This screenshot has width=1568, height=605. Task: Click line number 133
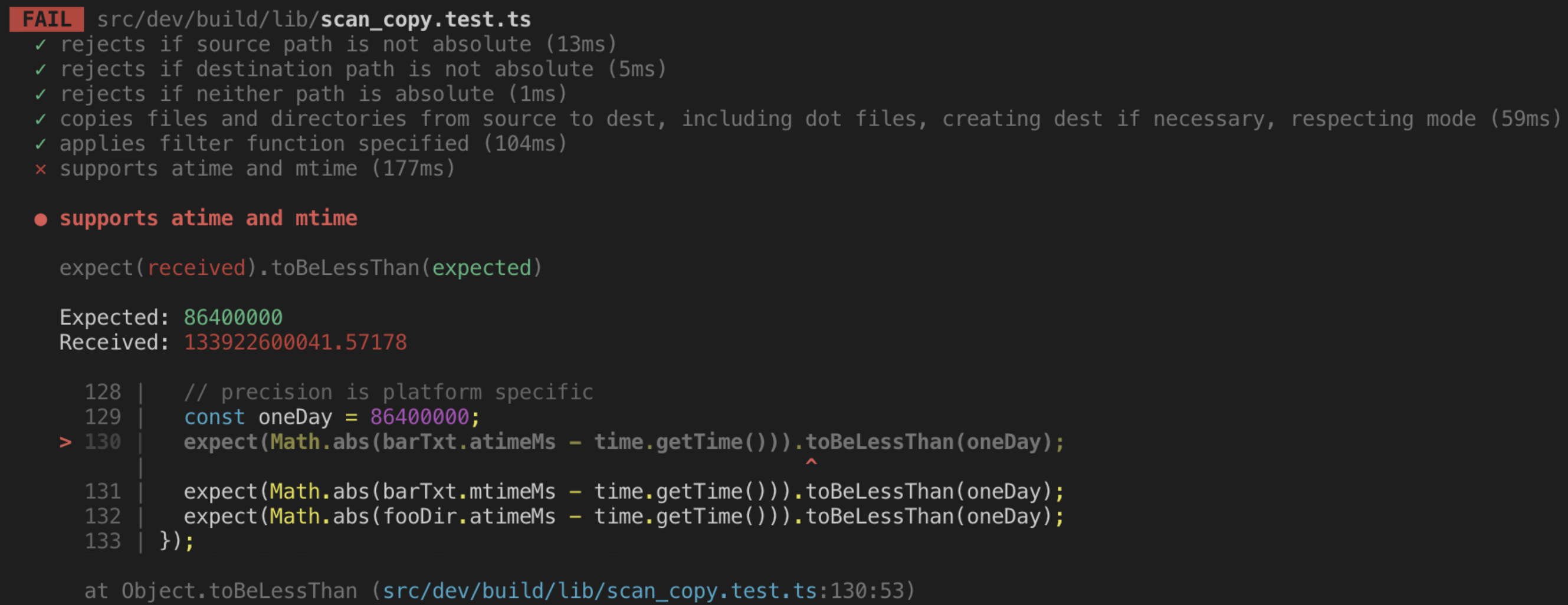(x=103, y=542)
